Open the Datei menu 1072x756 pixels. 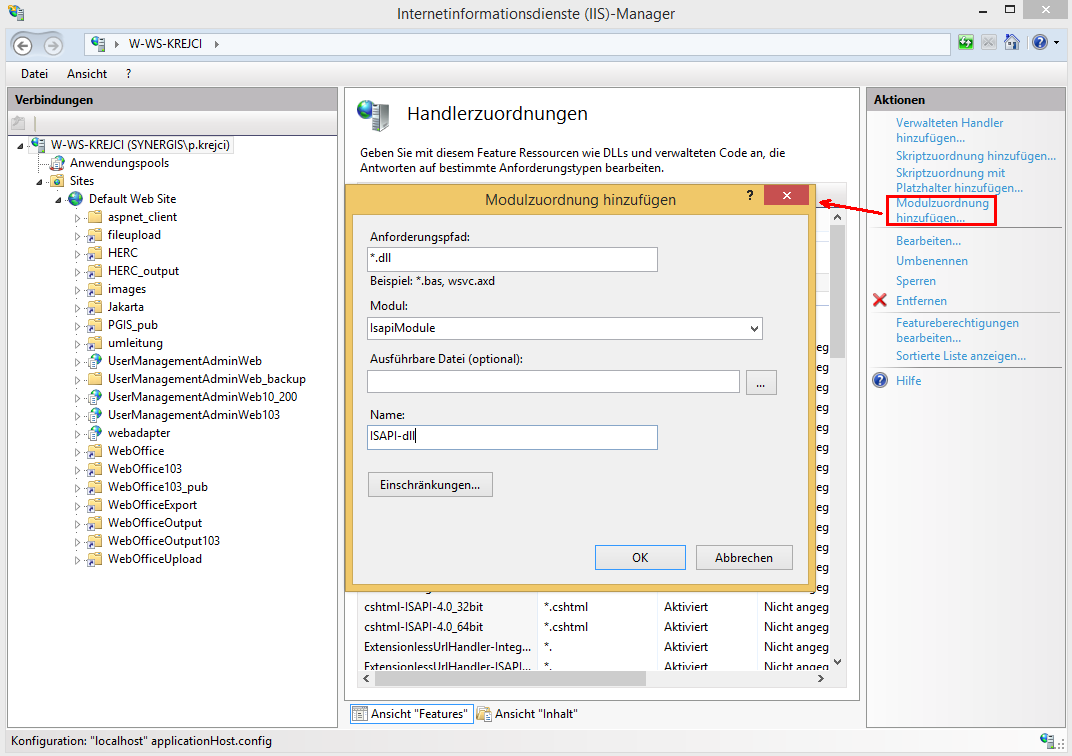click(x=34, y=74)
